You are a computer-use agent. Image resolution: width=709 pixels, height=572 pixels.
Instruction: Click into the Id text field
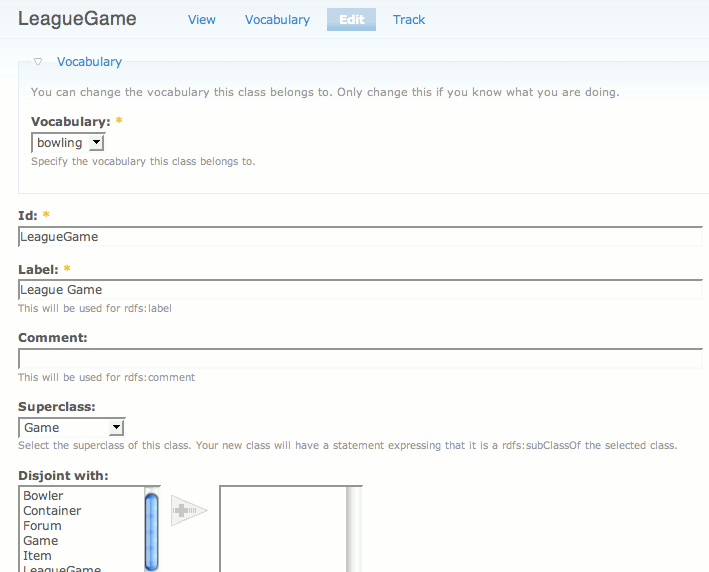[x=360, y=237]
